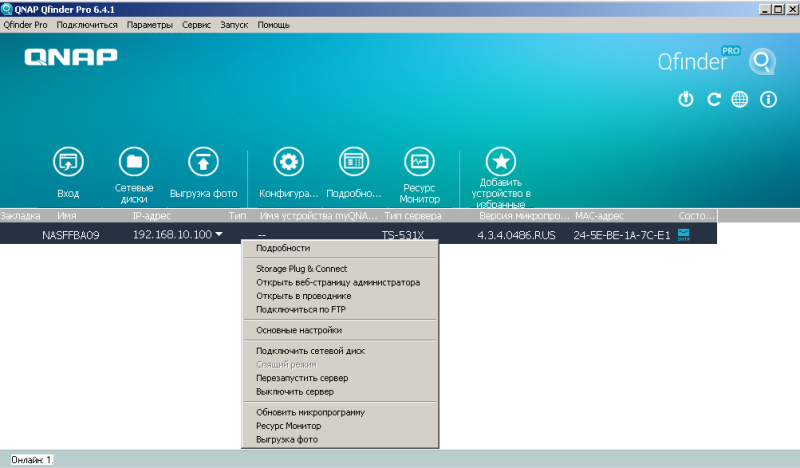Click the globe language icon

point(740,99)
